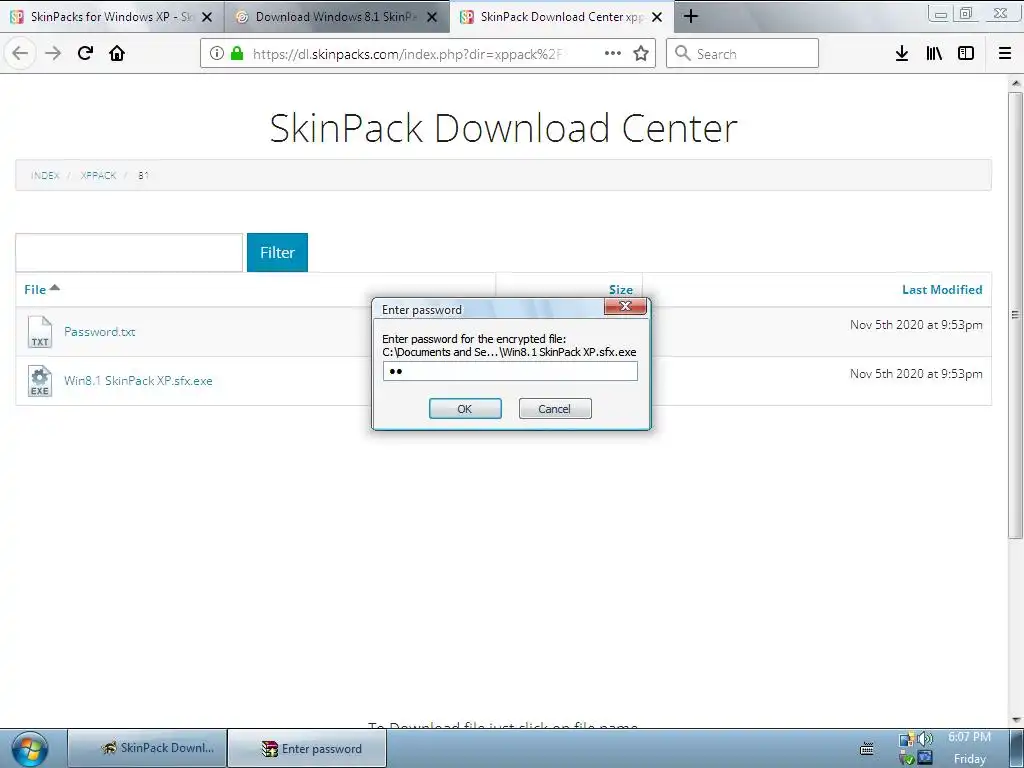Open a new tab with plus button
The height and width of the screenshot is (768, 1024).
point(691,16)
